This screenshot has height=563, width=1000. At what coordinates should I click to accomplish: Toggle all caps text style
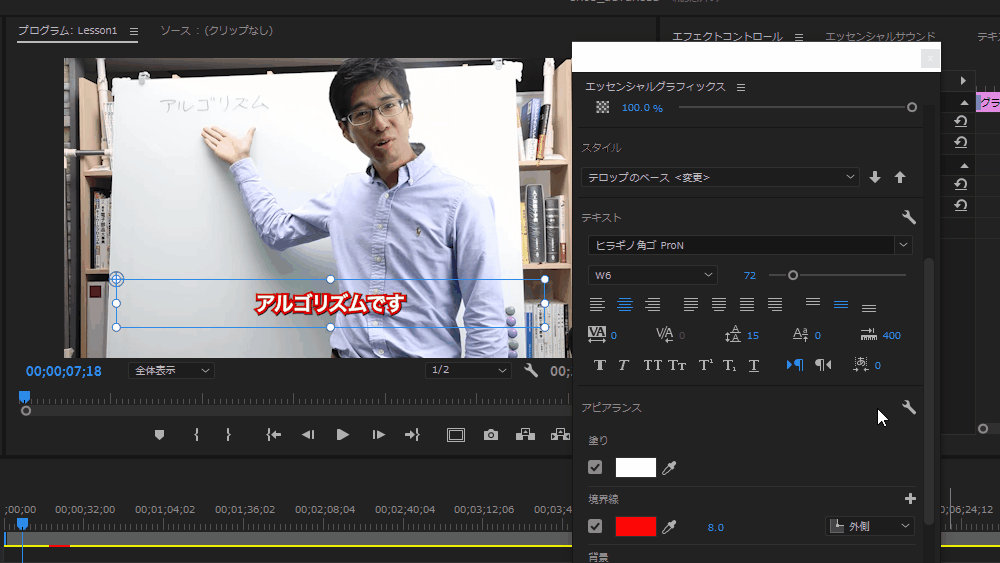(x=652, y=365)
